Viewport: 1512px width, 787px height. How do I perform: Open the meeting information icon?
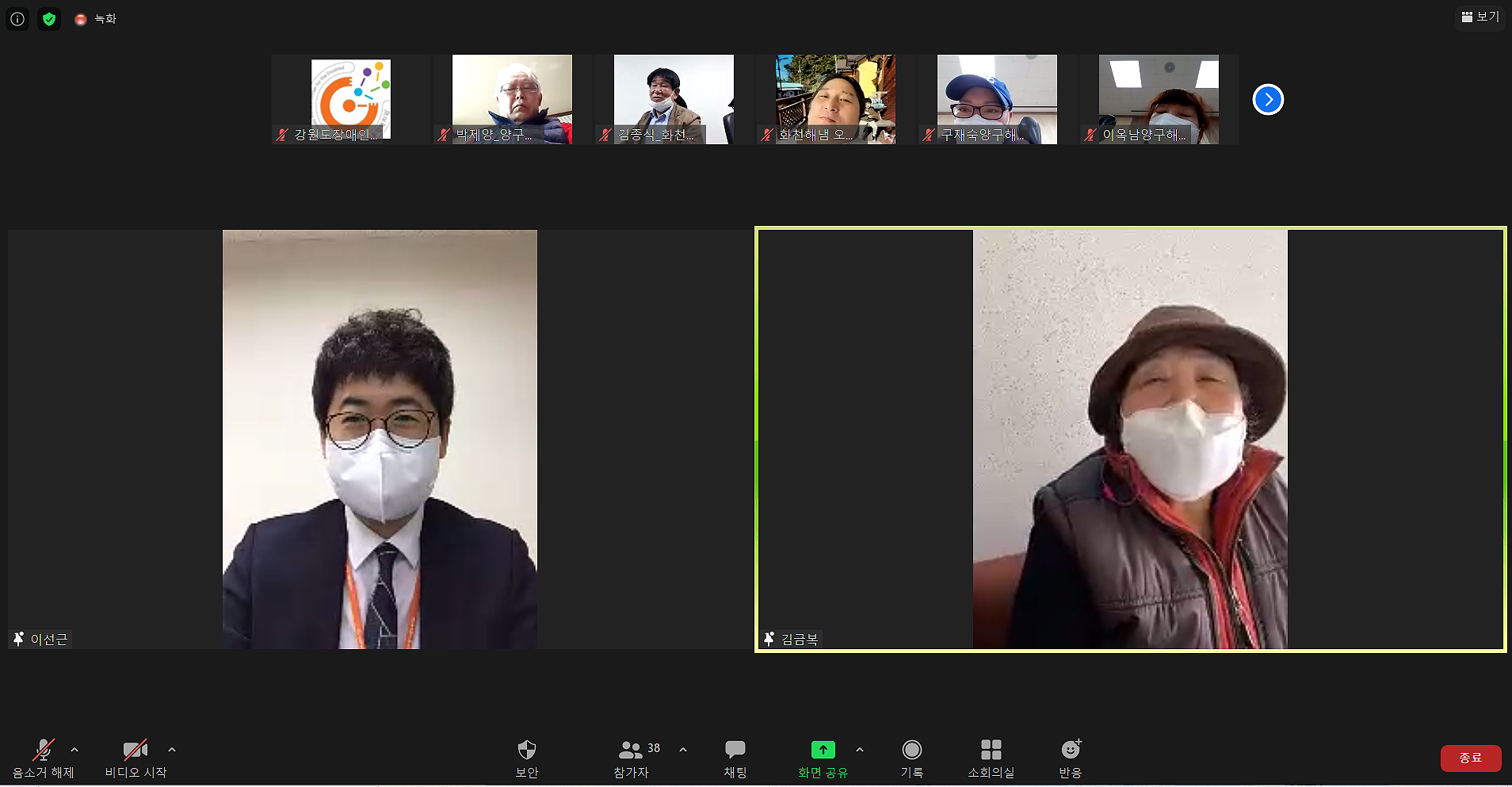(x=17, y=19)
